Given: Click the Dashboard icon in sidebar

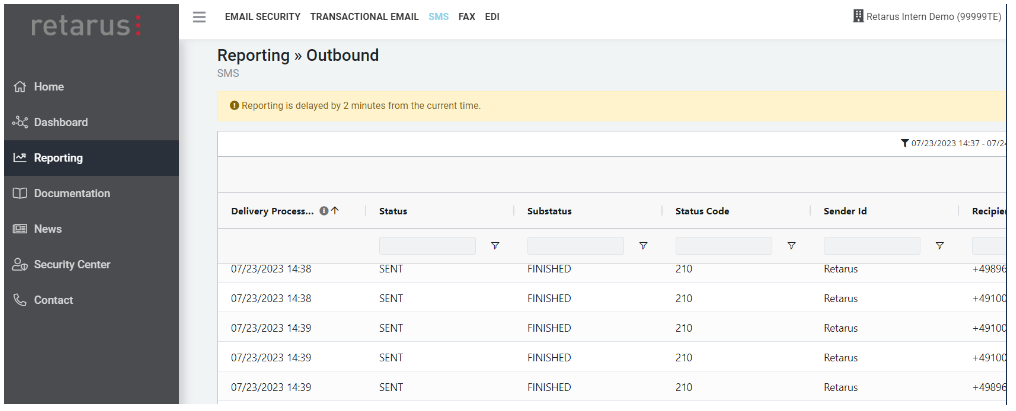Looking at the screenshot, I should [x=20, y=122].
